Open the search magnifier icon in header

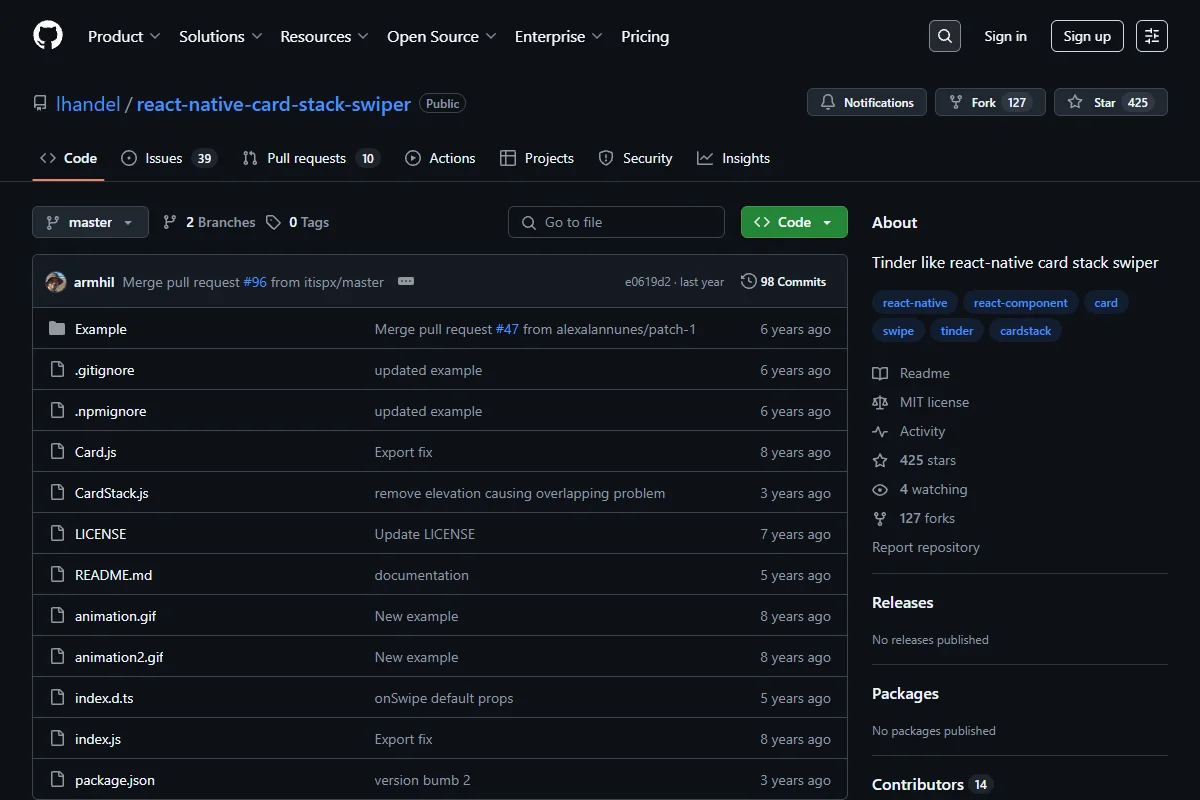coord(945,36)
